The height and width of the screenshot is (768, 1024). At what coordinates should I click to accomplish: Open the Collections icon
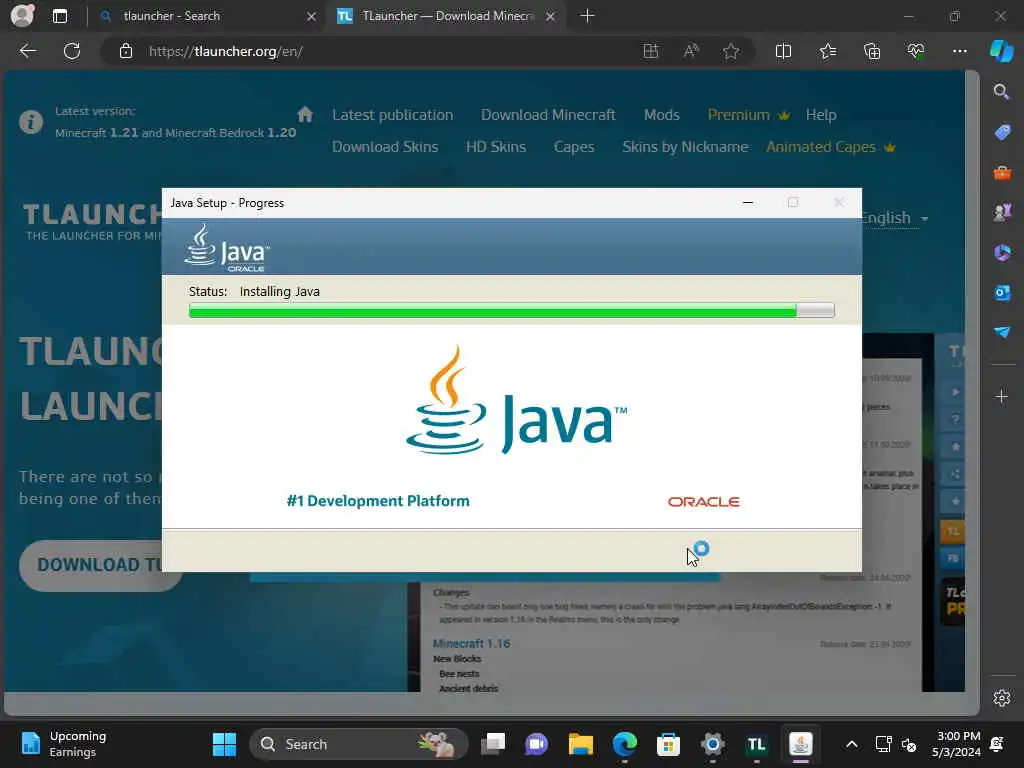pos(872,51)
